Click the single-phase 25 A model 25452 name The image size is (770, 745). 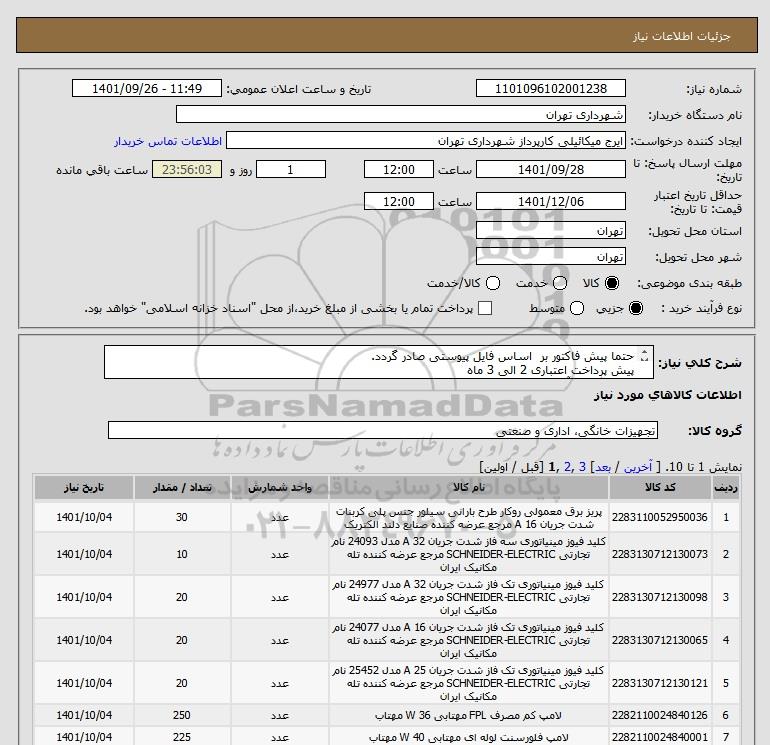pos(468,683)
